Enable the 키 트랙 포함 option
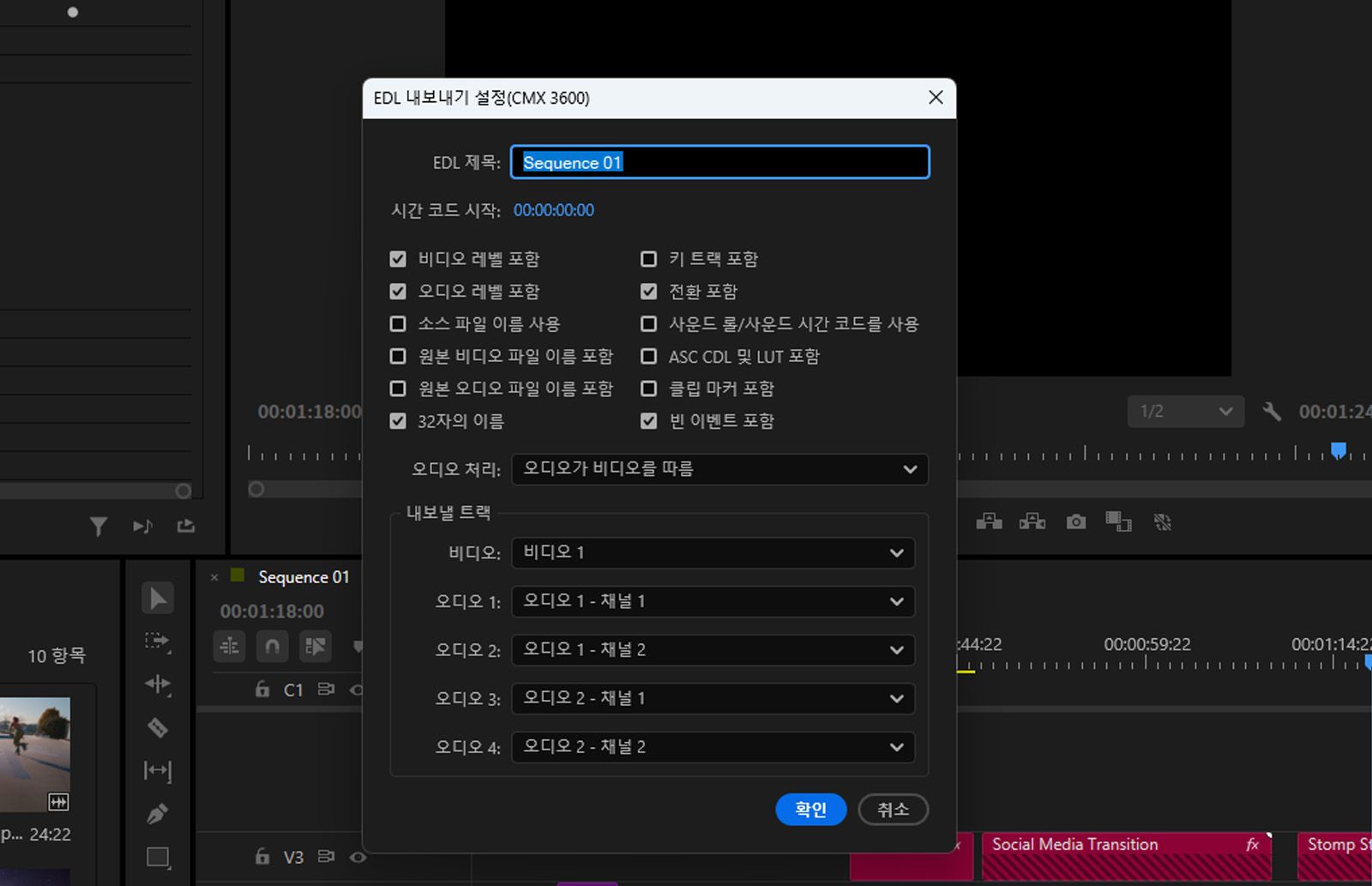Image resolution: width=1372 pixels, height=886 pixels. (x=649, y=258)
